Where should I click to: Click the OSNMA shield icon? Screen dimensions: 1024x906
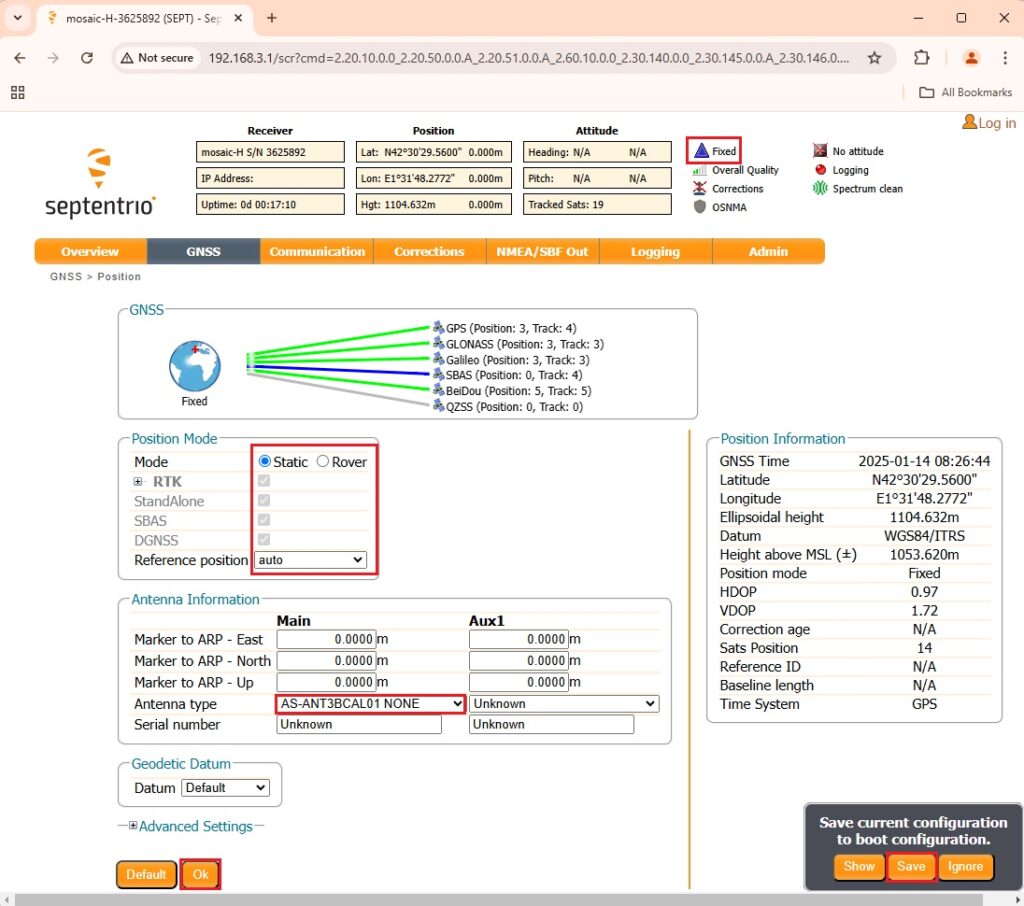pos(701,207)
